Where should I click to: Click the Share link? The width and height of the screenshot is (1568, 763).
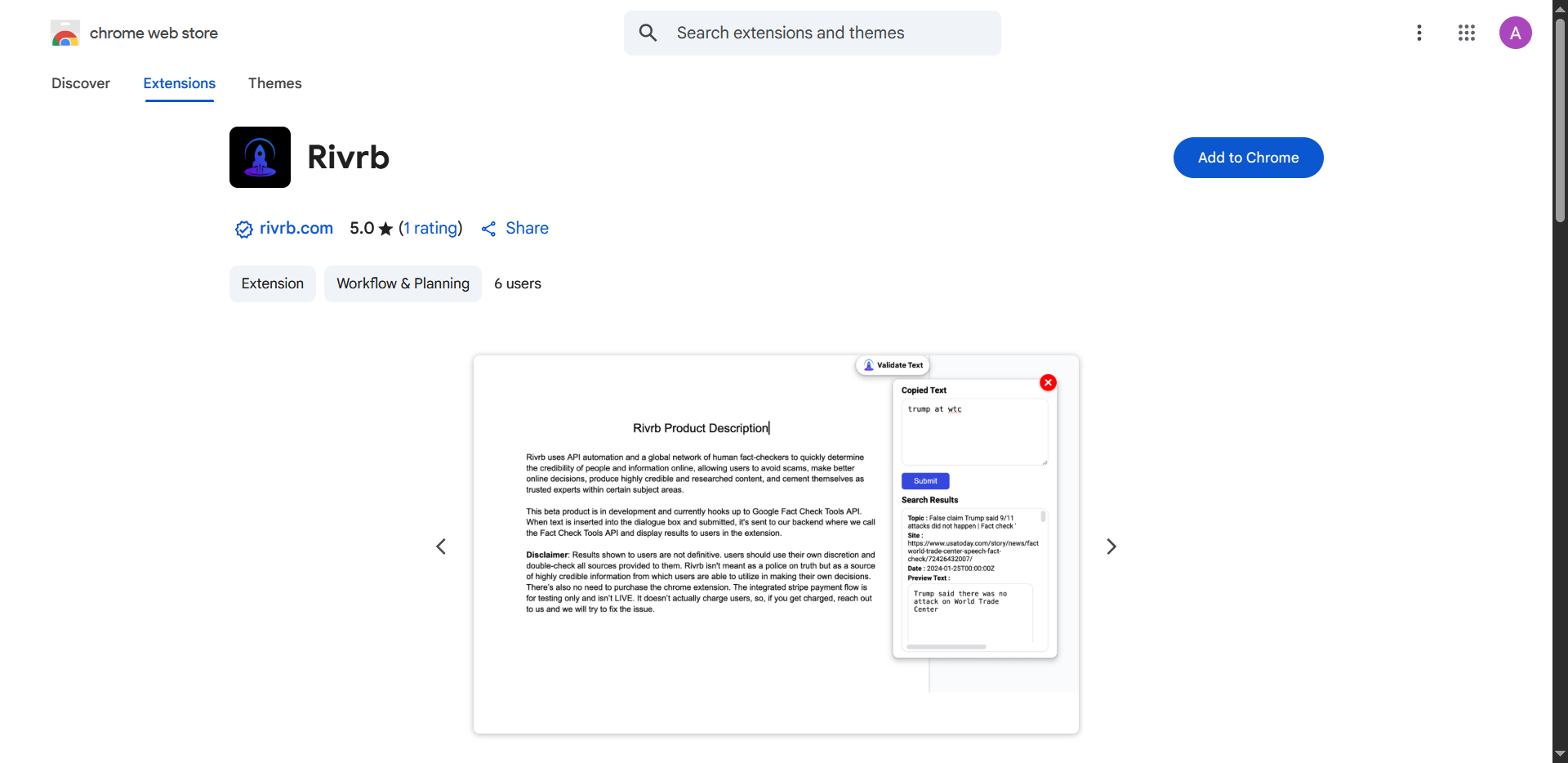tap(527, 228)
